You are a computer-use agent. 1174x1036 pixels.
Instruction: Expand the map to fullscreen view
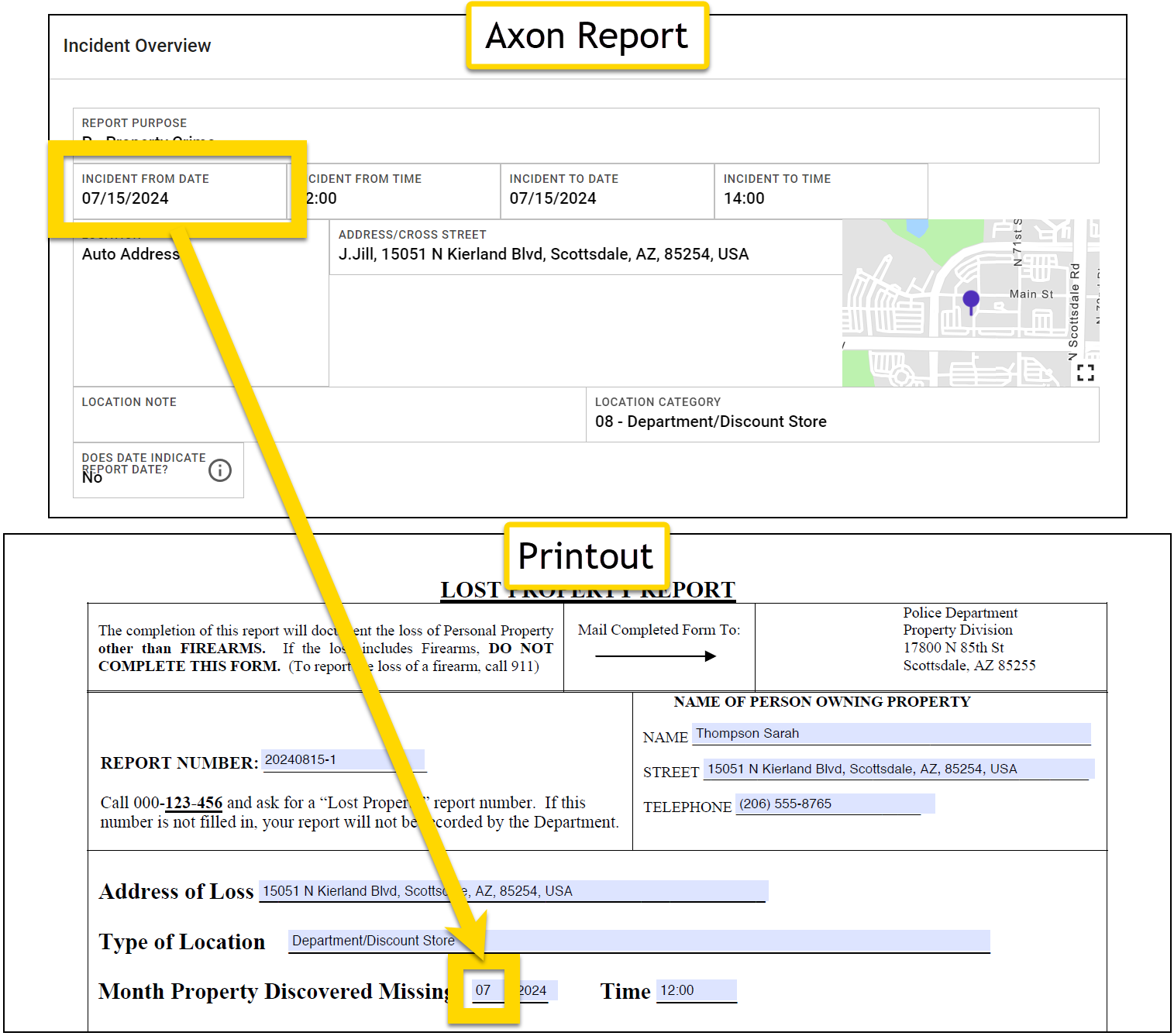point(1086,372)
